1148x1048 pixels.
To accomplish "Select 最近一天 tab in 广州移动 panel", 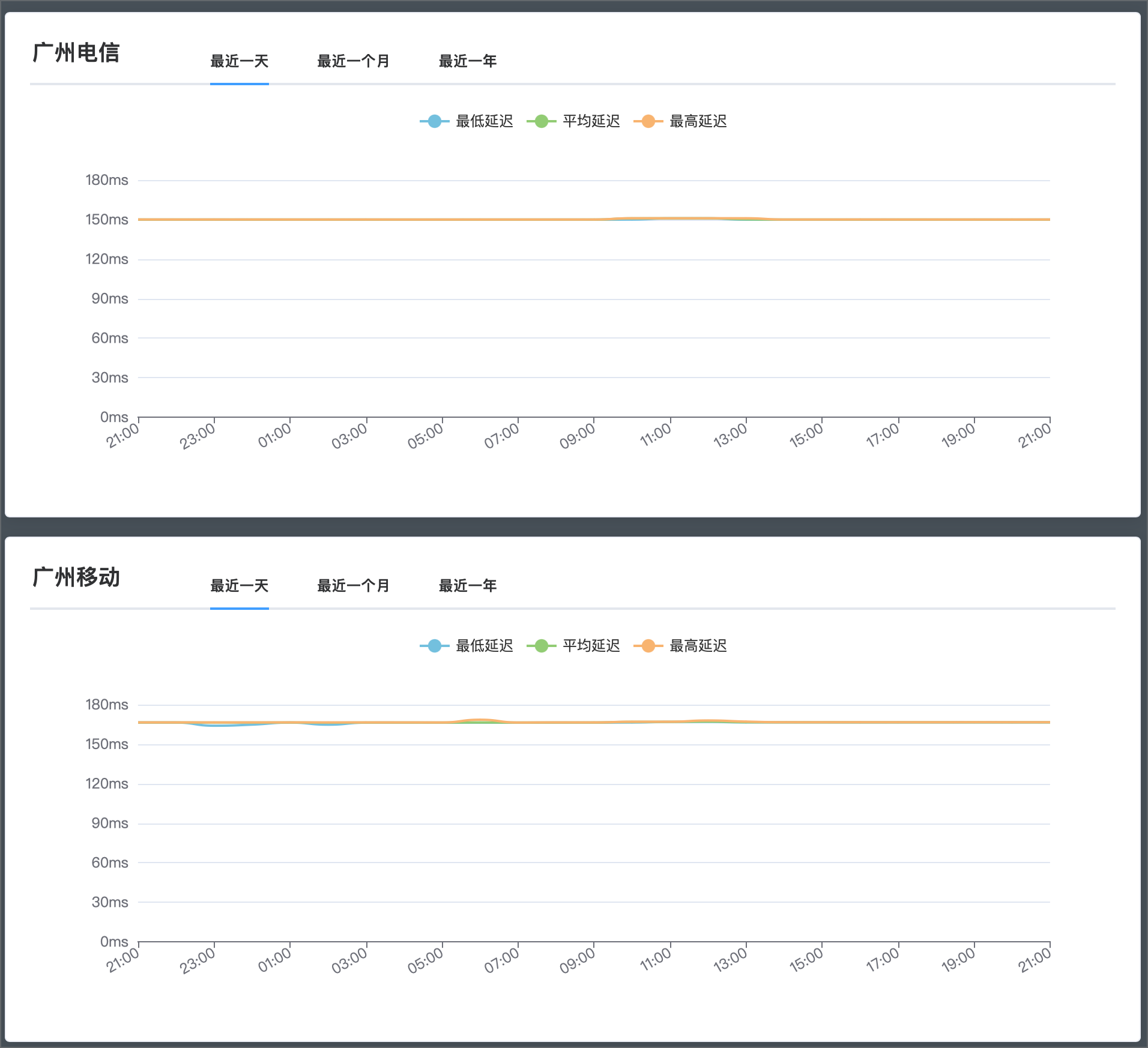I will (239, 586).
